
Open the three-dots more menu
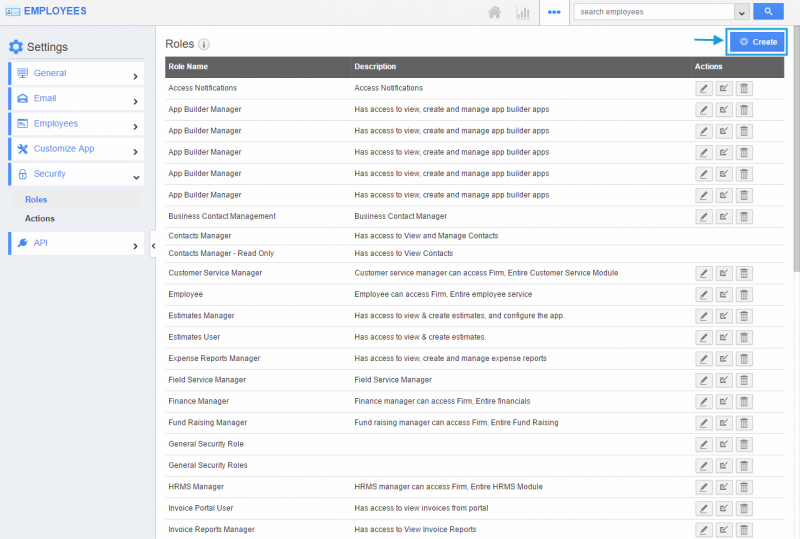coord(554,12)
